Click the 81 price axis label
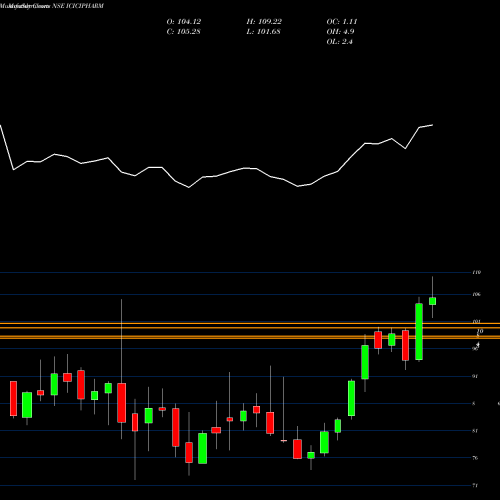Screen dimensions: 500x500 475,431
